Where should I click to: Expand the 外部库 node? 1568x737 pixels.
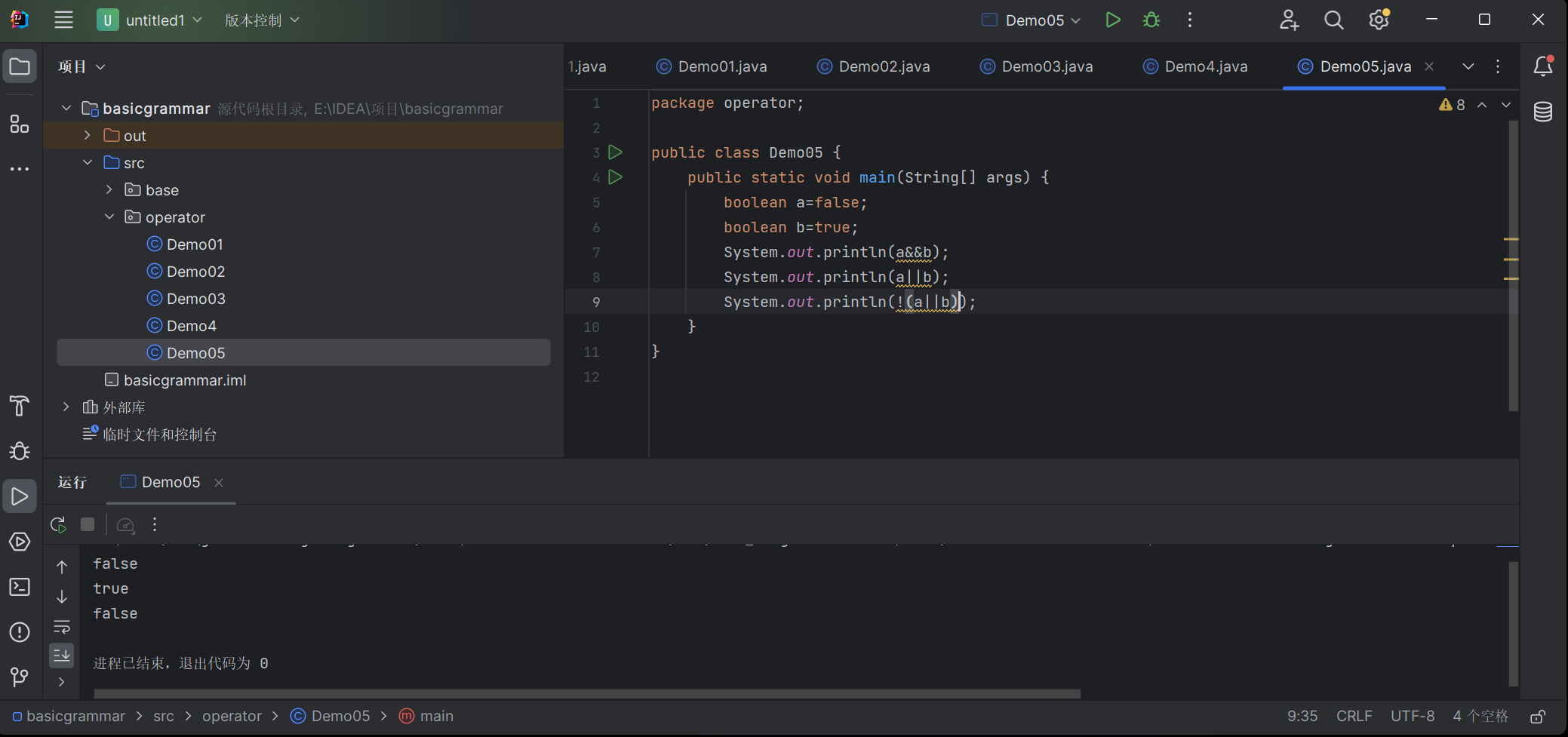point(66,407)
